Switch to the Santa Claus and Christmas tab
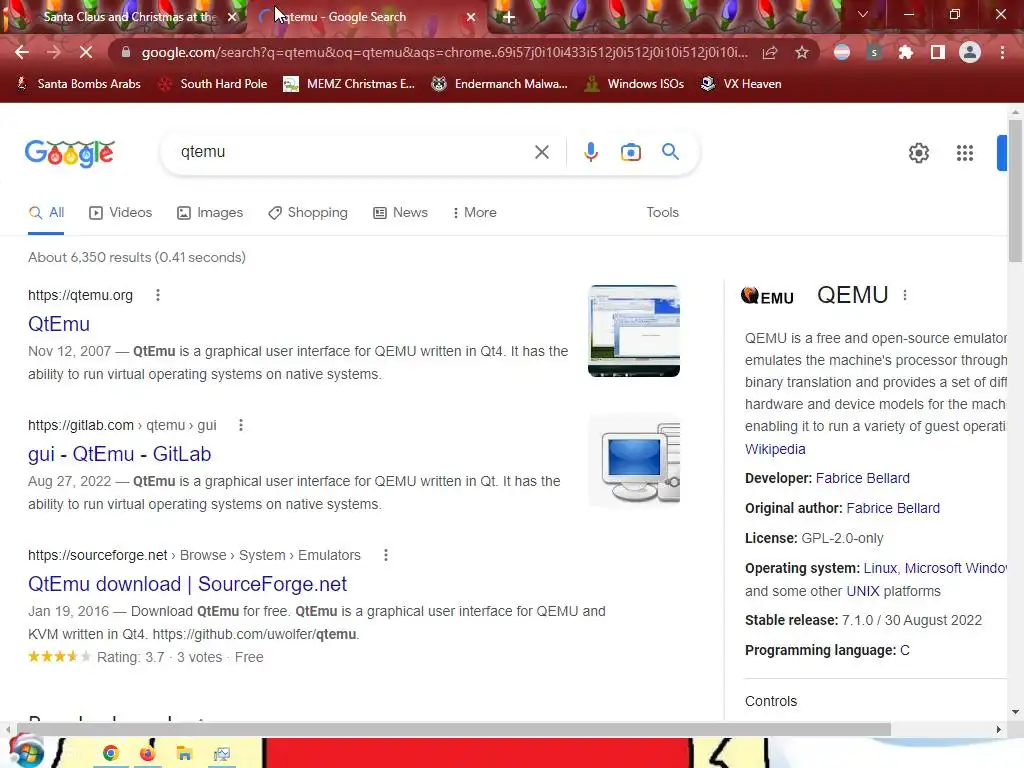This screenshot has width=1024, height=768. [x=124, y=17]
